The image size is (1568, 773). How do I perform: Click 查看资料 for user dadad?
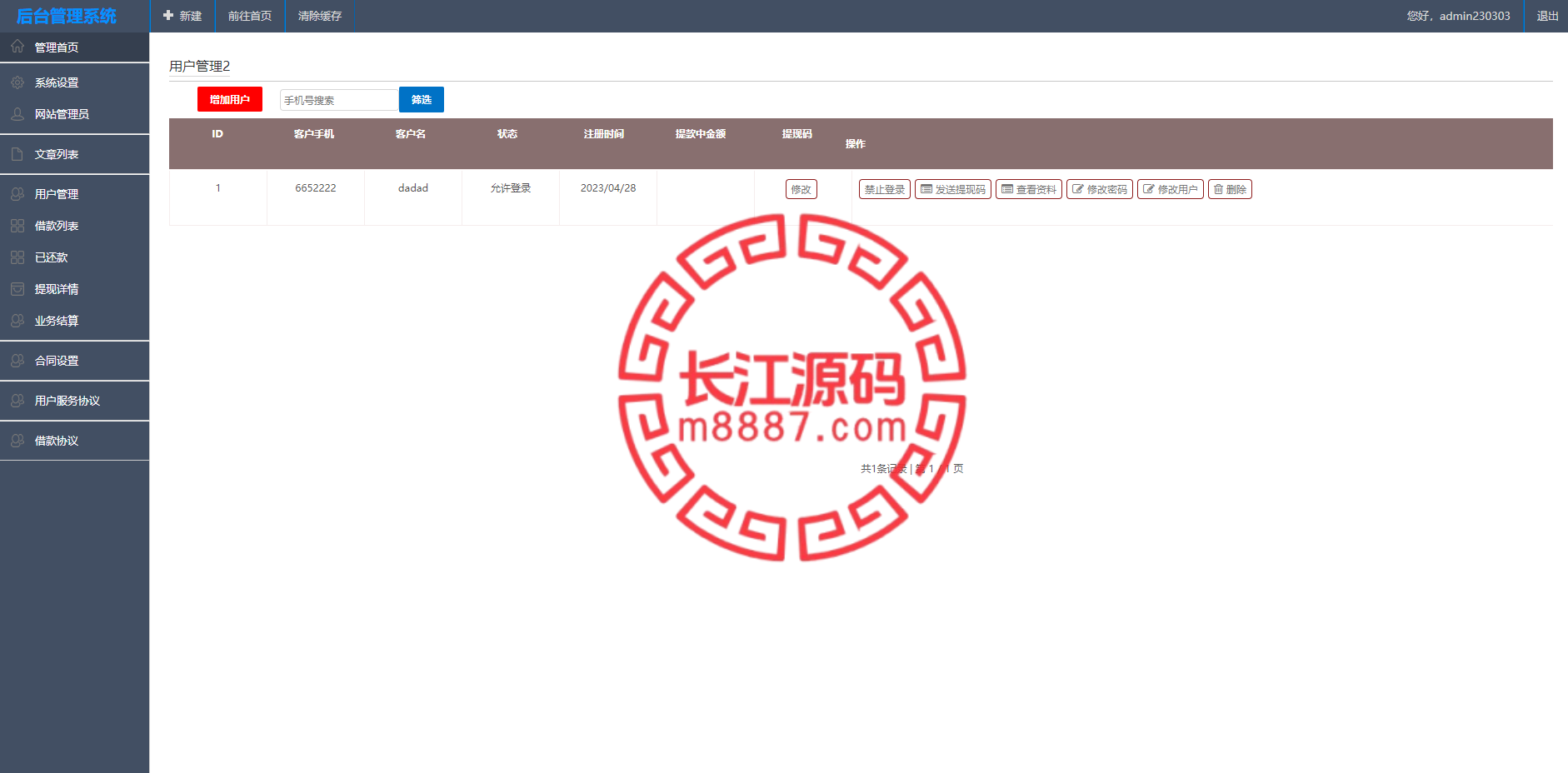(x=1029, y=189)
